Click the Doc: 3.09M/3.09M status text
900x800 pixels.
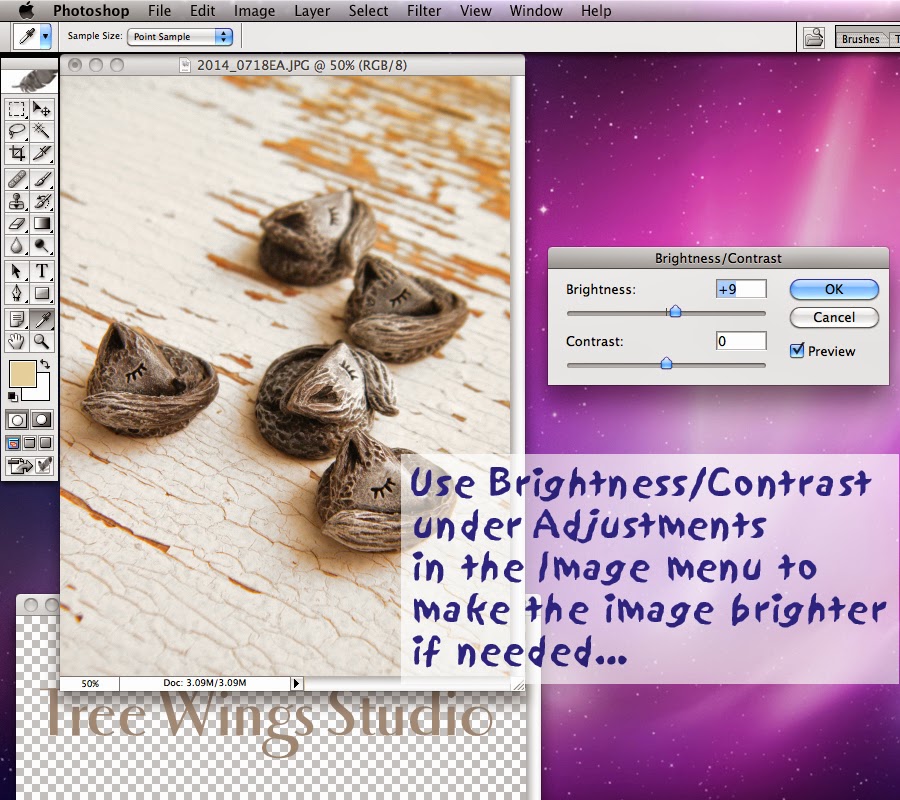point(205,683)
